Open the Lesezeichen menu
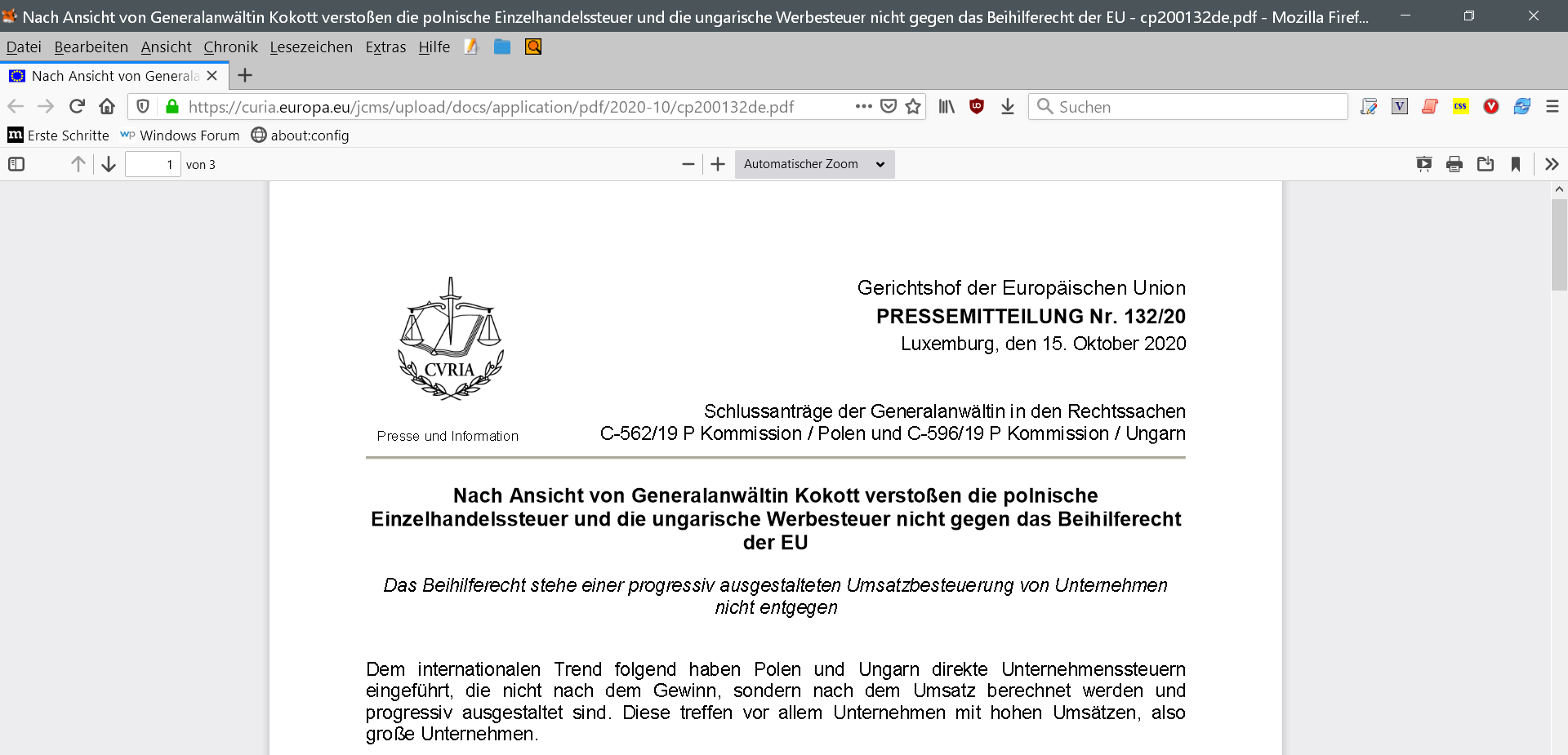The width and height of the screenshot is (1568, 755). [x=311, y=47]
